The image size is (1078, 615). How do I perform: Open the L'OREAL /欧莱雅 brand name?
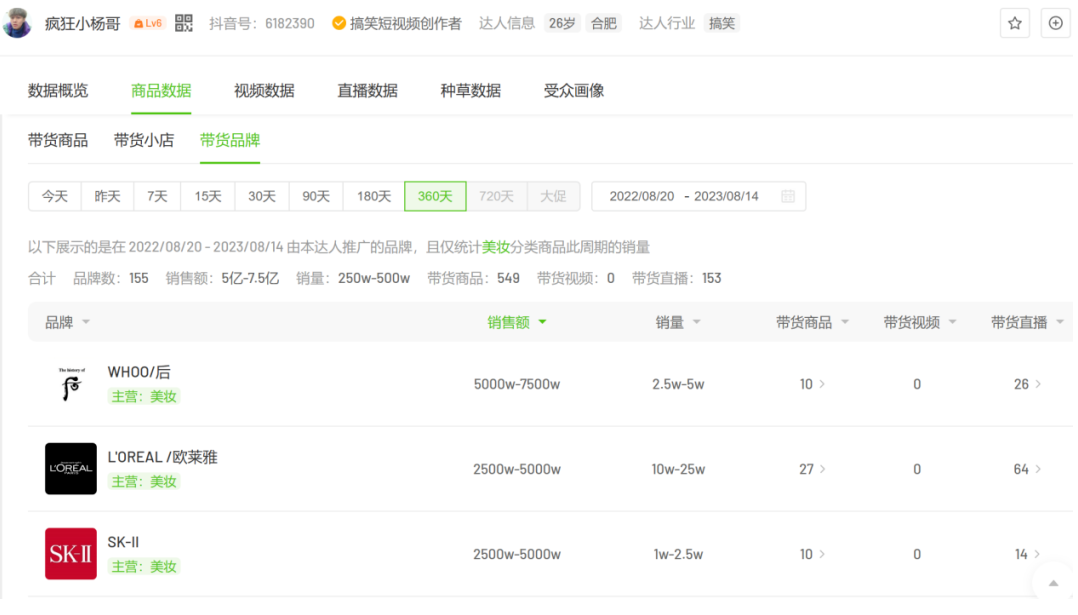[162, 458]
